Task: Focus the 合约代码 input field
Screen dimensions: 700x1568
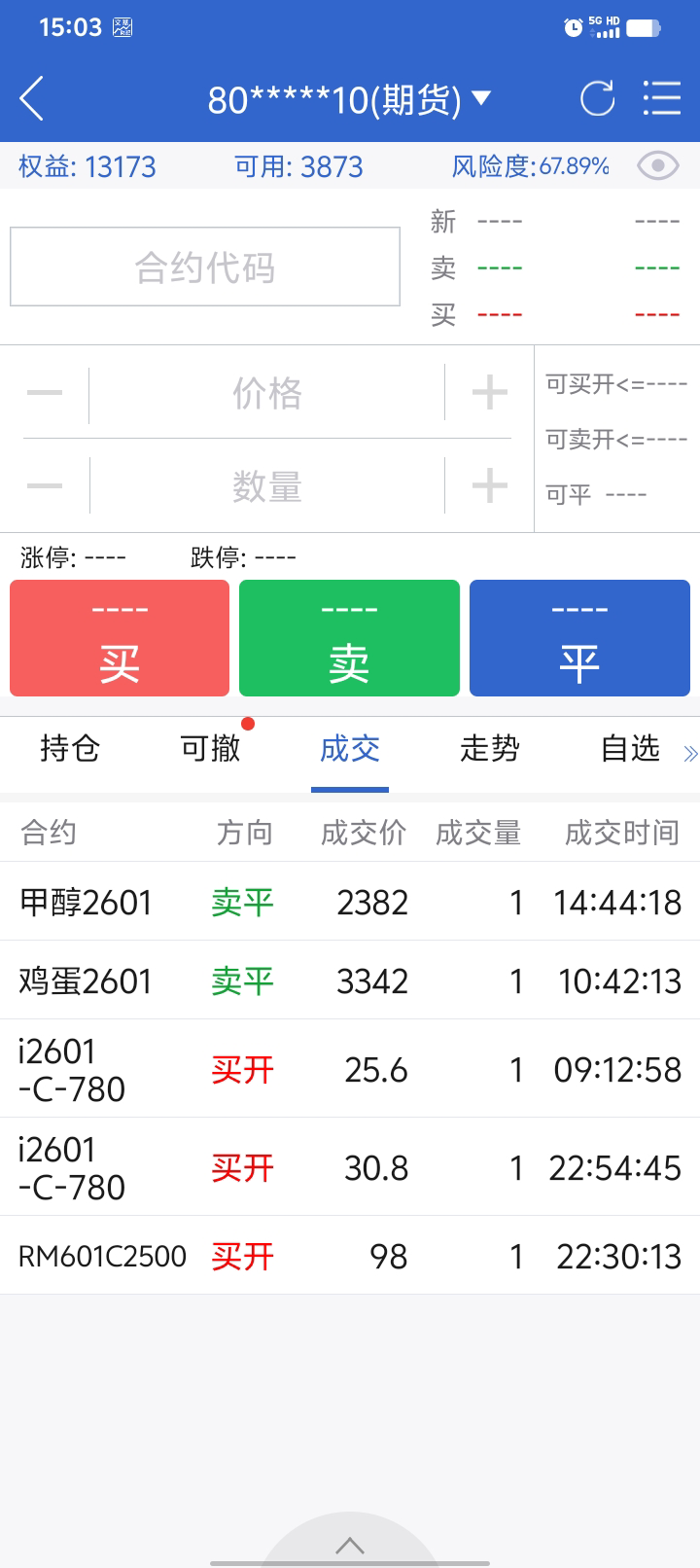Action: [205, 267]
